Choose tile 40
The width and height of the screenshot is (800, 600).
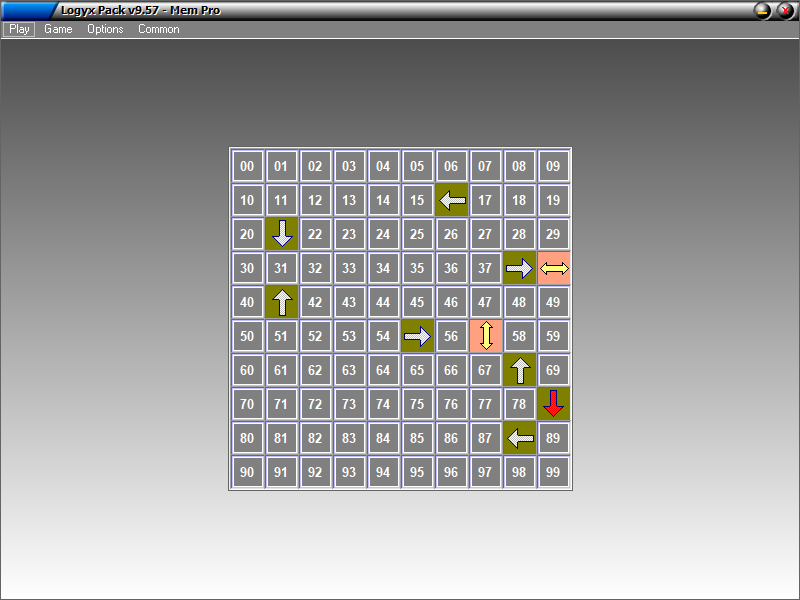(247, 302)
